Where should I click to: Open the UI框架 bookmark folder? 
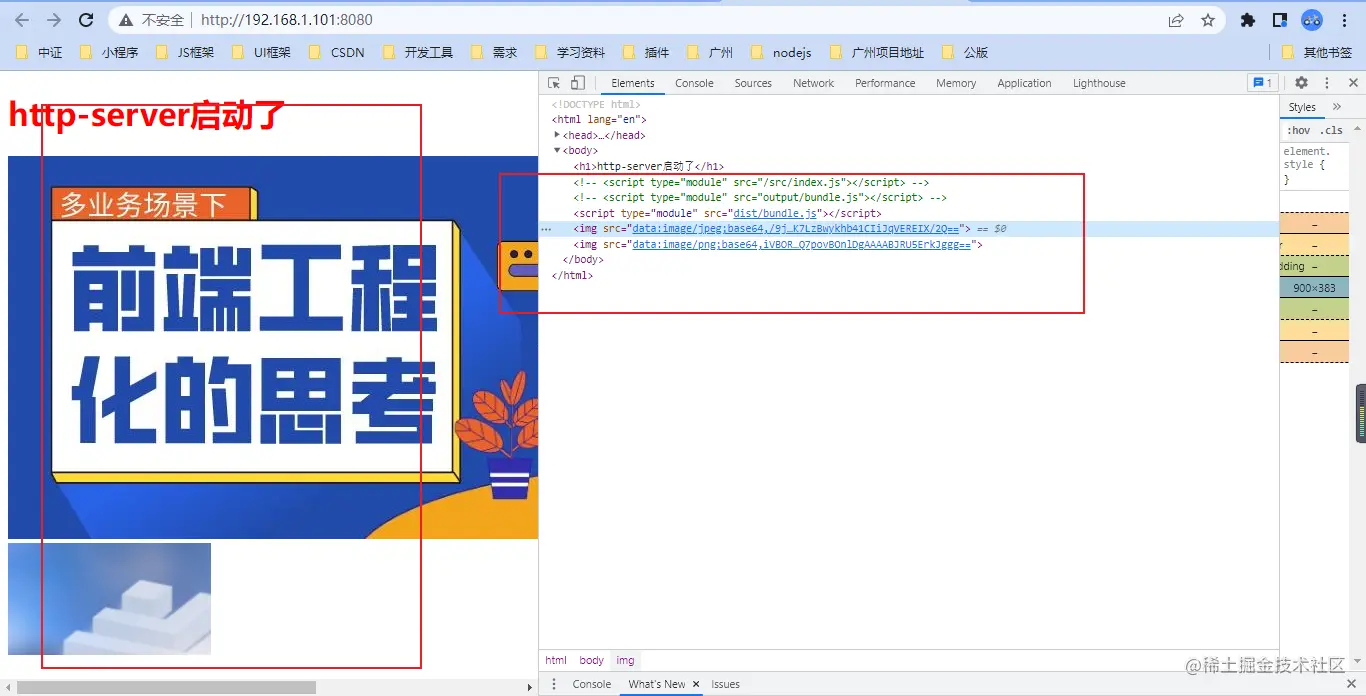tap(262, 52)
